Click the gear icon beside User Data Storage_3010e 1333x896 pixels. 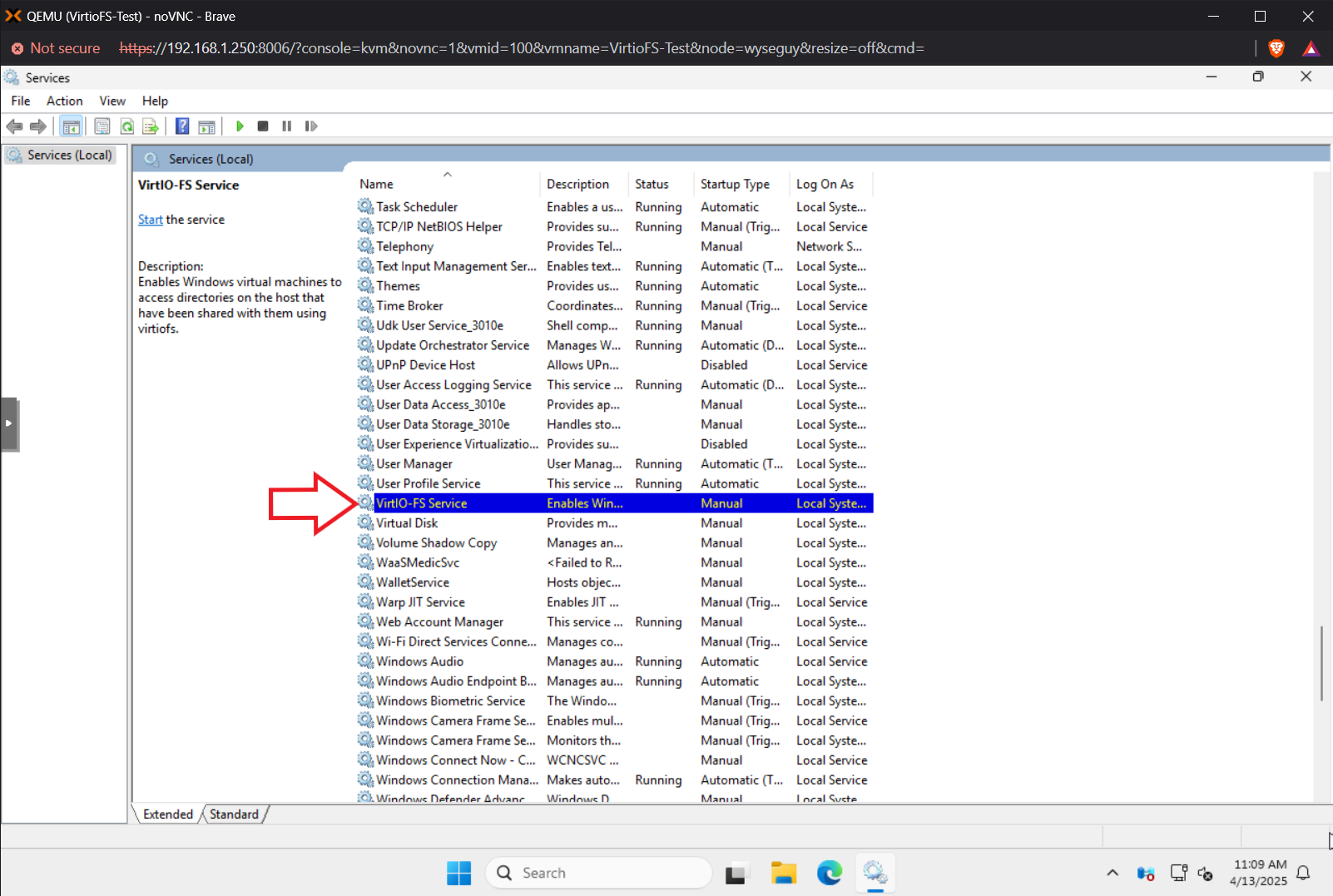point(365,424)
